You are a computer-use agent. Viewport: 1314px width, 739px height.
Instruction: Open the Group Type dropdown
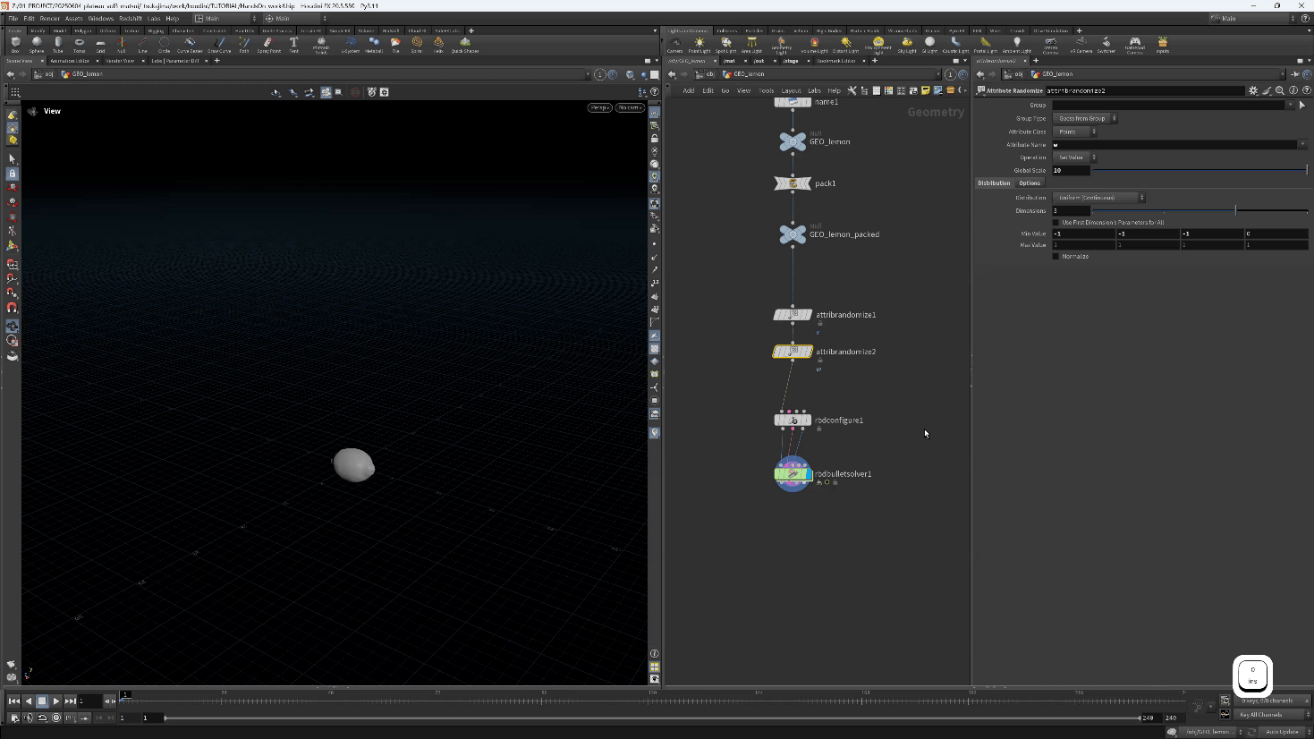1085,118
